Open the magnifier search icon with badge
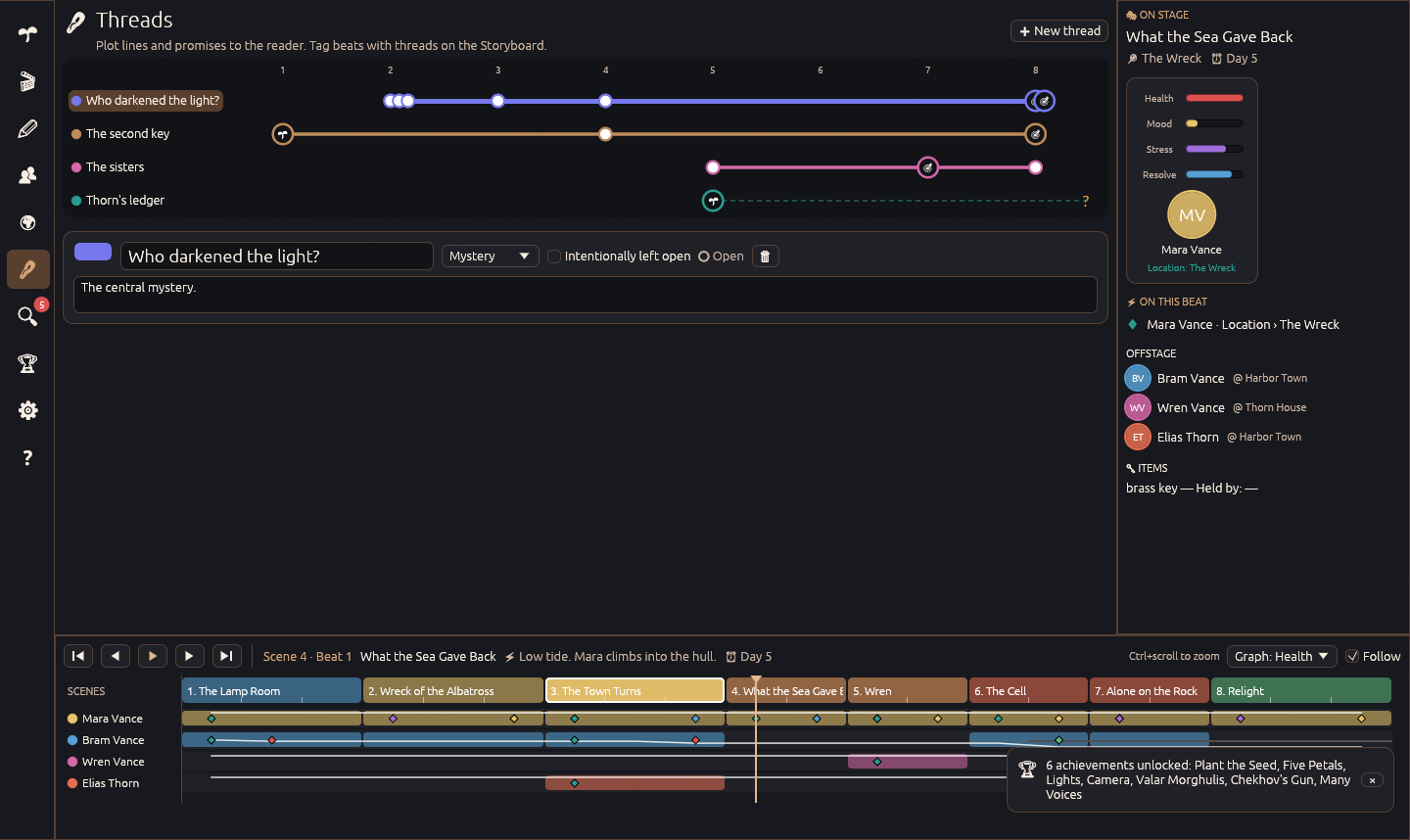Image resolution: width=1410 pixels, height=840 pixels. click(x=27, y=316)
